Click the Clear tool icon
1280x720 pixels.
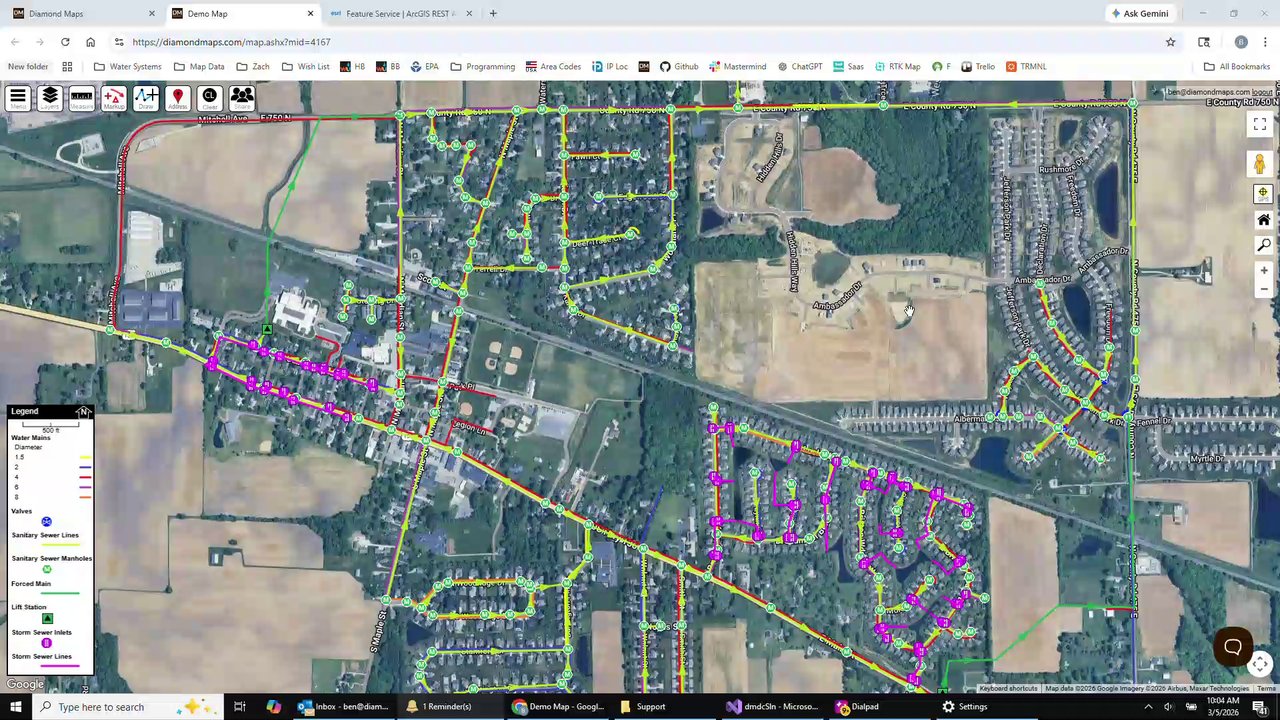coord(209,98)
